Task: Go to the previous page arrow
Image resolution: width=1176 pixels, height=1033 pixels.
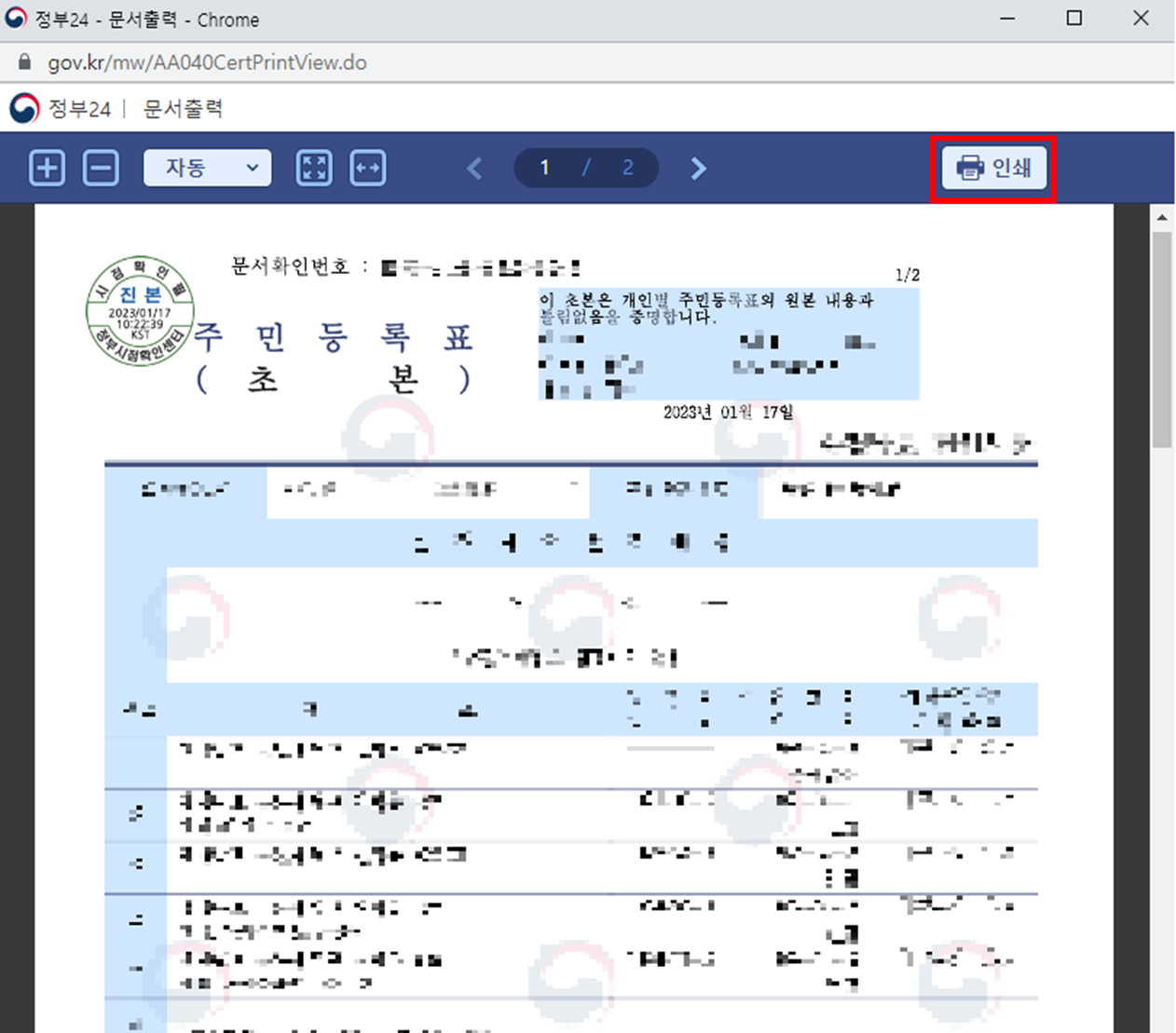Action: point(474,169)
